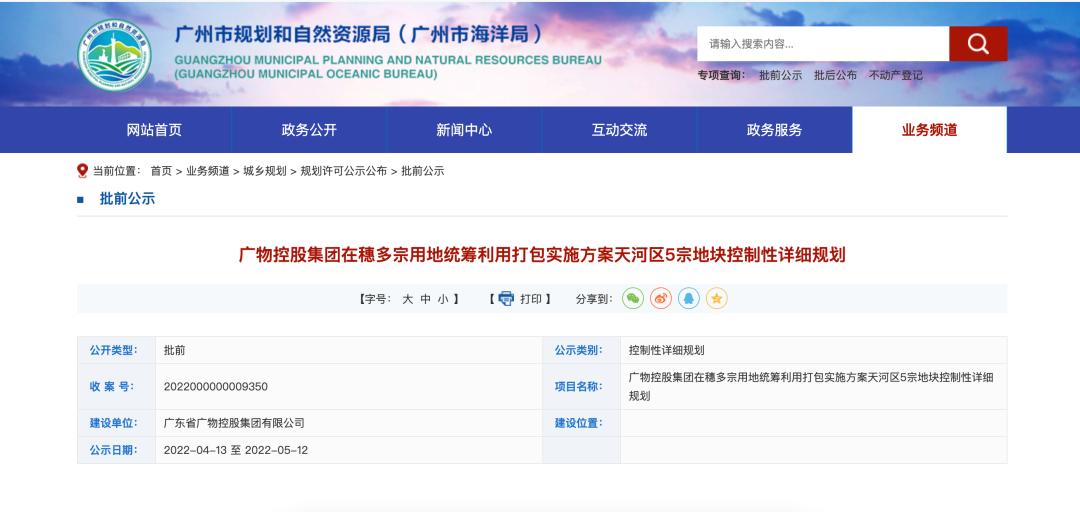Click the English bureau name header text
1080x512 pixels.
(388, 67)
